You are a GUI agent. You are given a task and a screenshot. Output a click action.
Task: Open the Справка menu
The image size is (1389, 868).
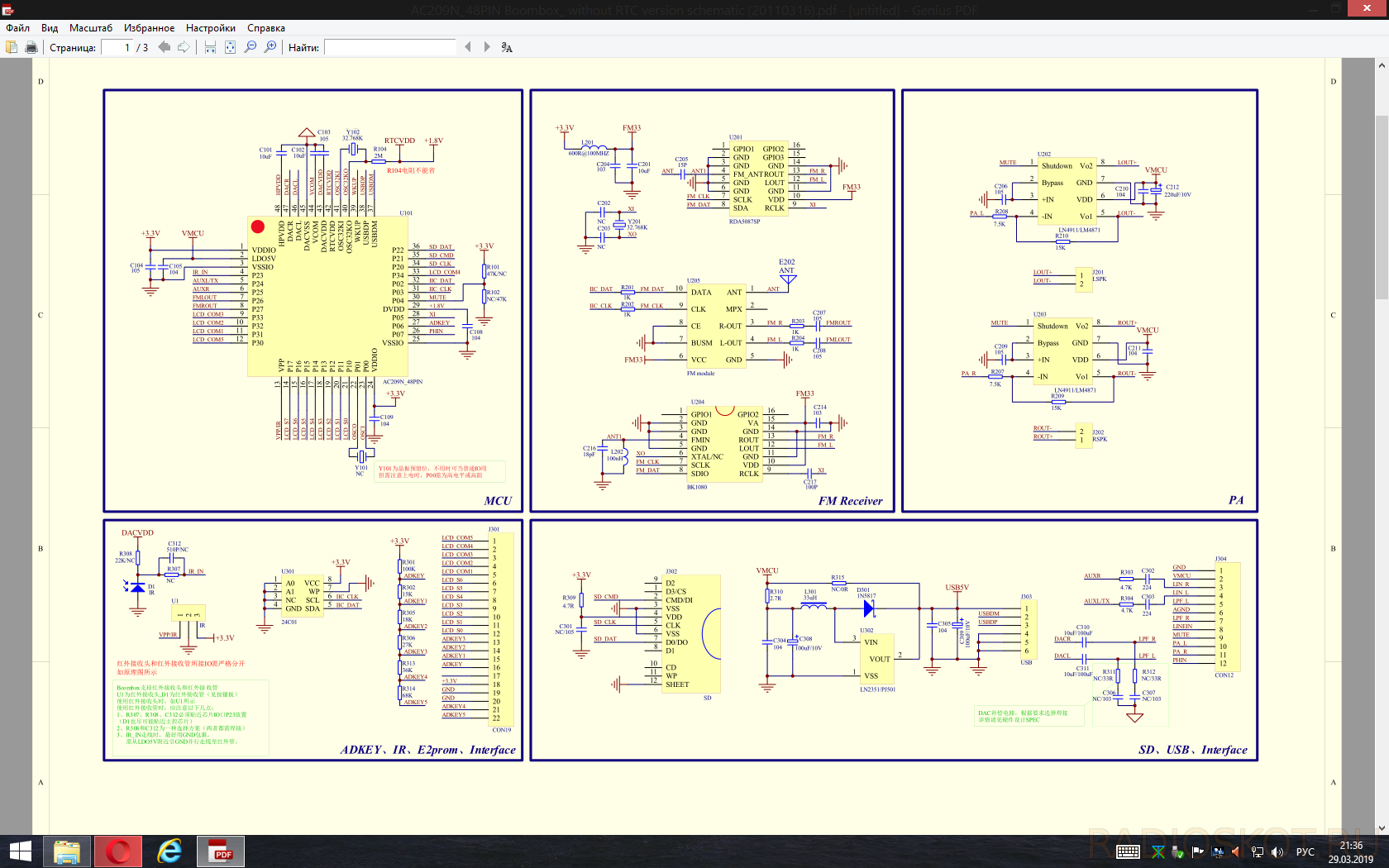click(x=266, y=28)
